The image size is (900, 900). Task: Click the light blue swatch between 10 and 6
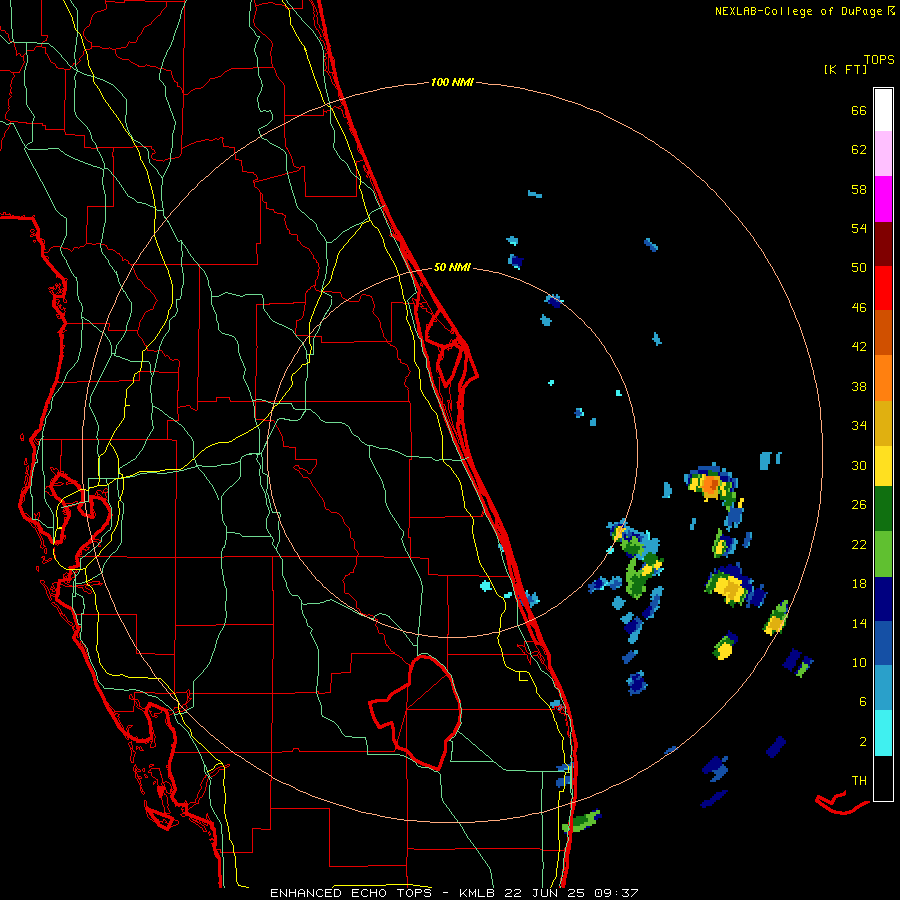(883, 688)
